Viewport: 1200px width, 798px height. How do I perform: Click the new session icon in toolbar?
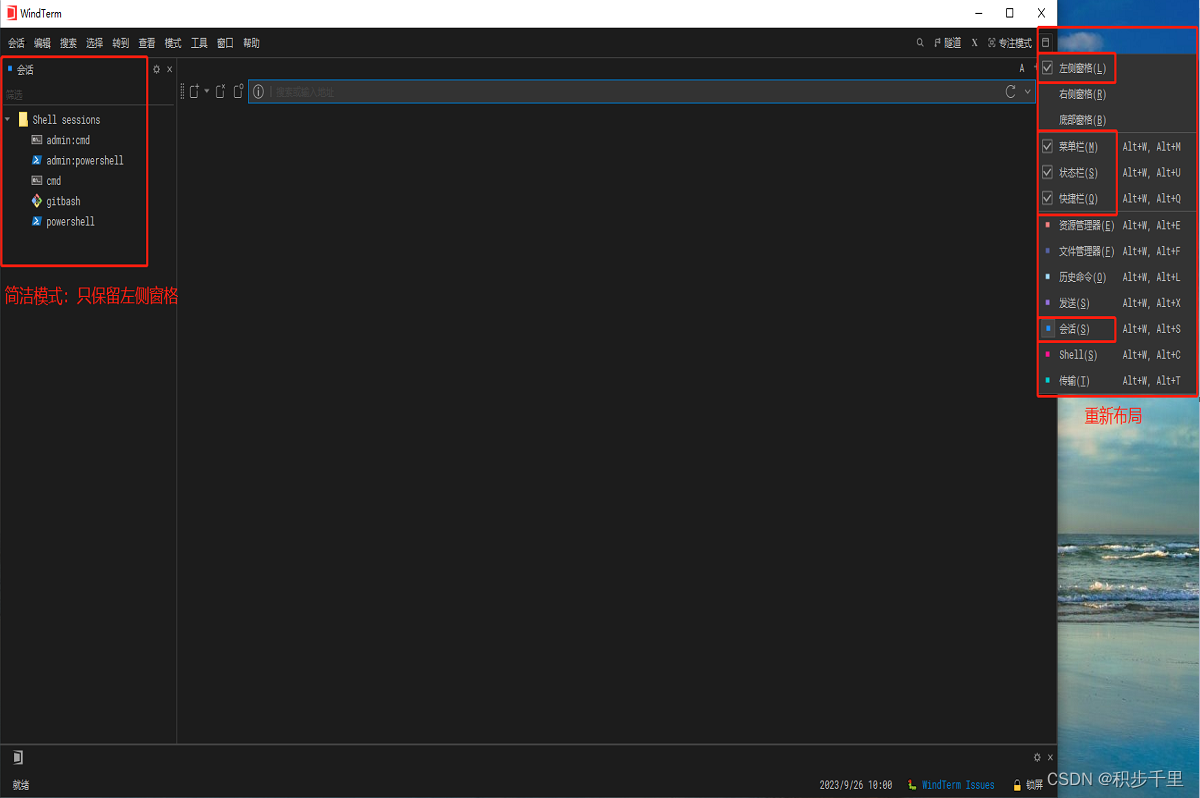pos(194,91)
